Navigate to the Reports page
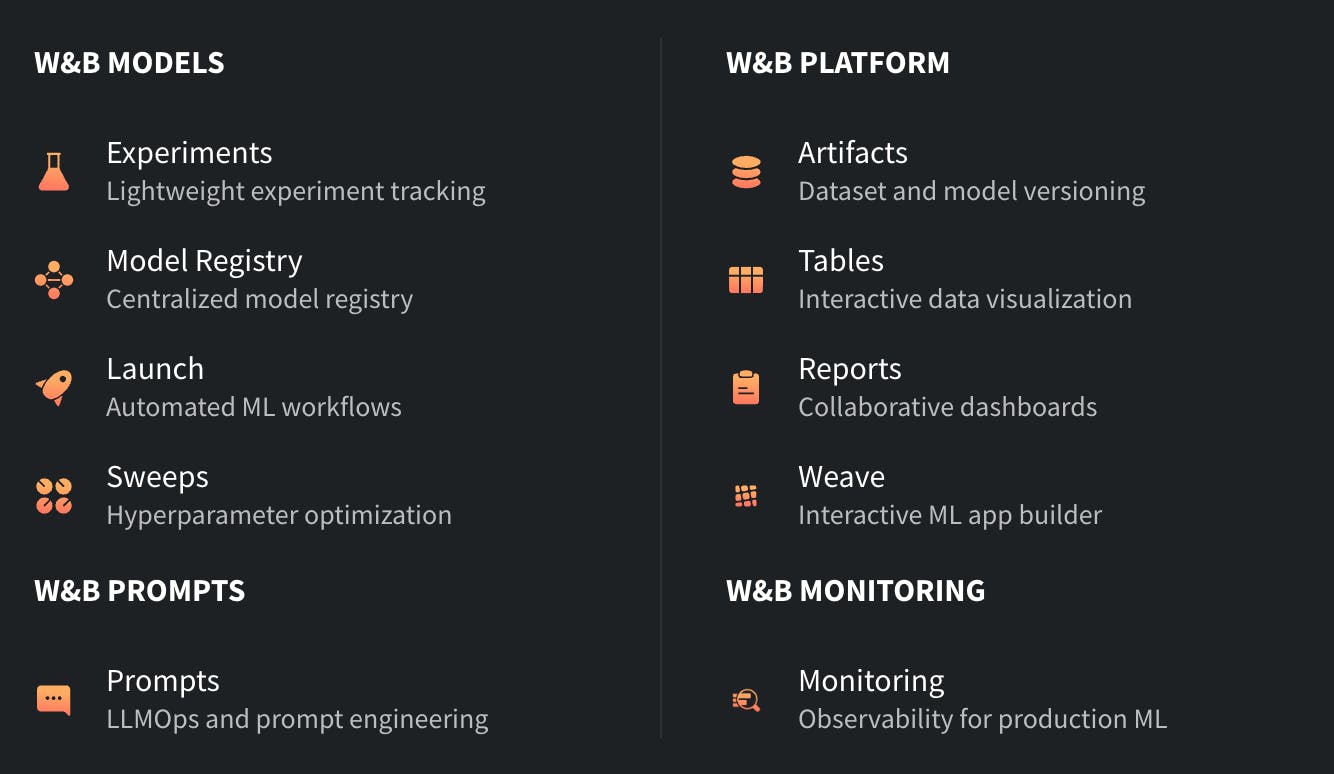1334x774 pixels. [x=850, y=369]
